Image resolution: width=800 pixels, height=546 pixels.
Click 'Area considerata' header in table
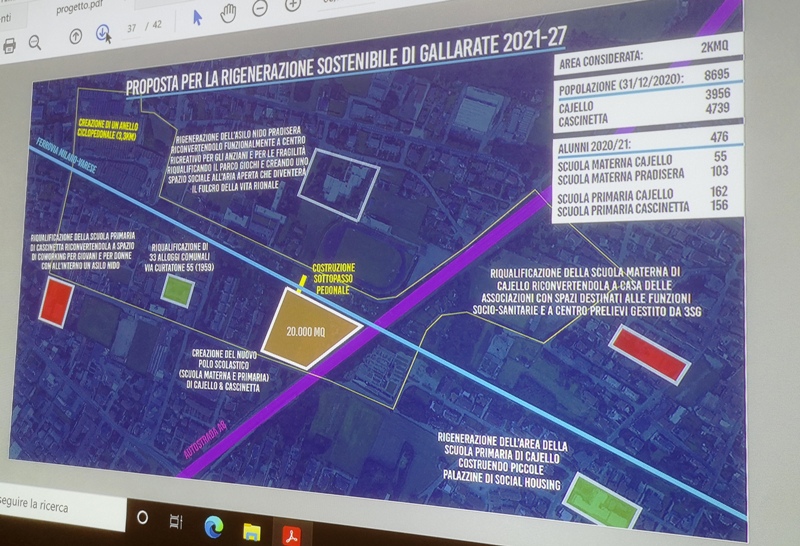pyautogui.click(x=601, y=60)
